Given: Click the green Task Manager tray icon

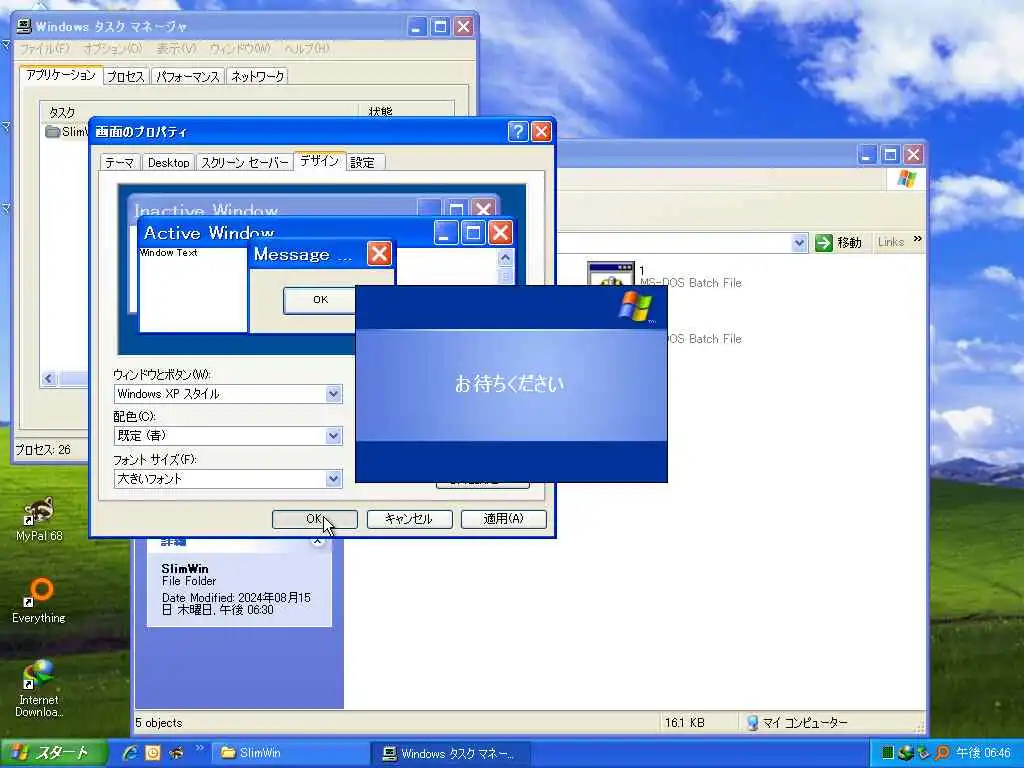Looking at the screenshot, I should 887,753.
